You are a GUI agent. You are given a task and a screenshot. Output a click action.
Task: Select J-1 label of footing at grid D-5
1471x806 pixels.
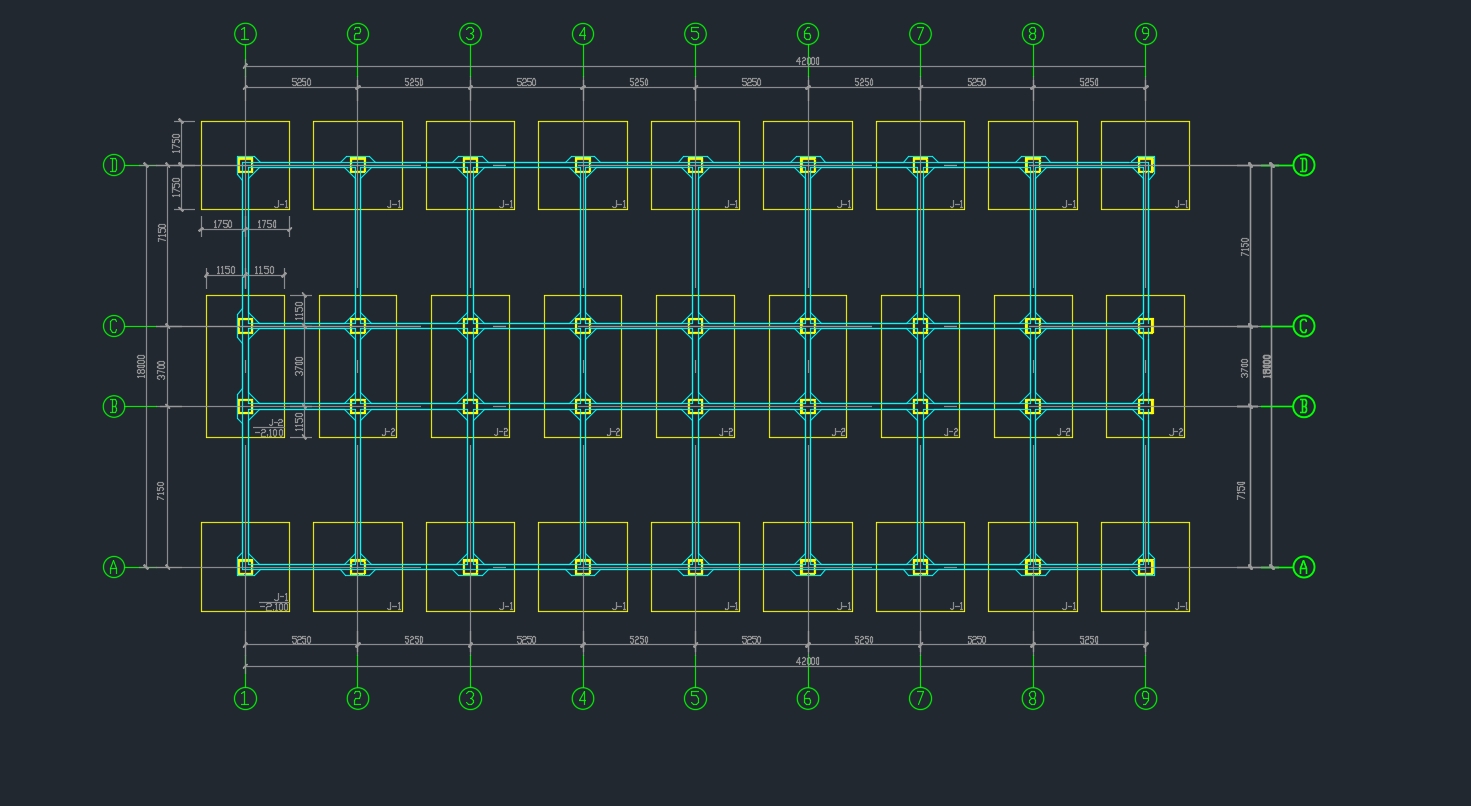(731, 204)
